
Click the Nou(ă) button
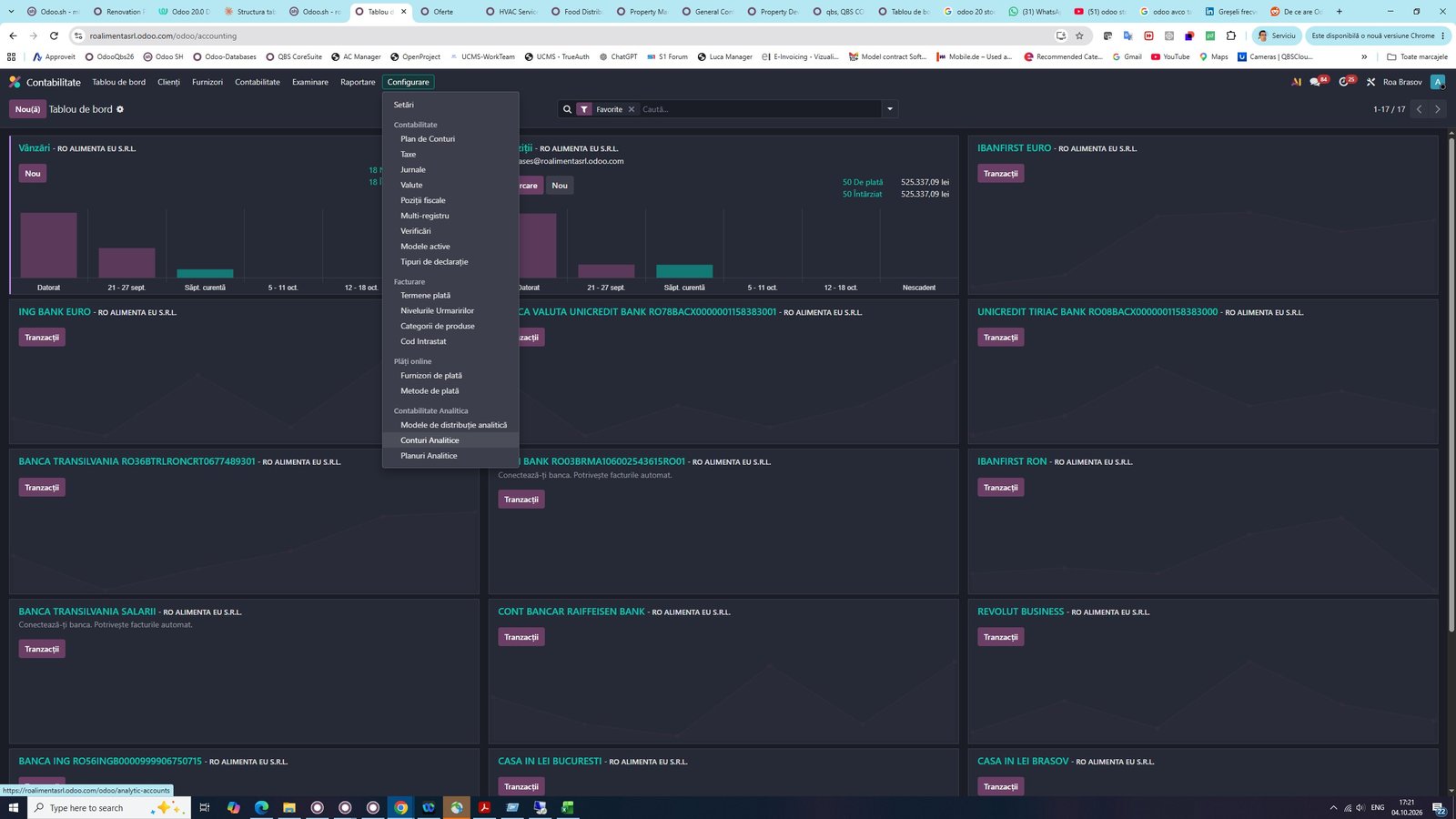click(x=27, y=109)
